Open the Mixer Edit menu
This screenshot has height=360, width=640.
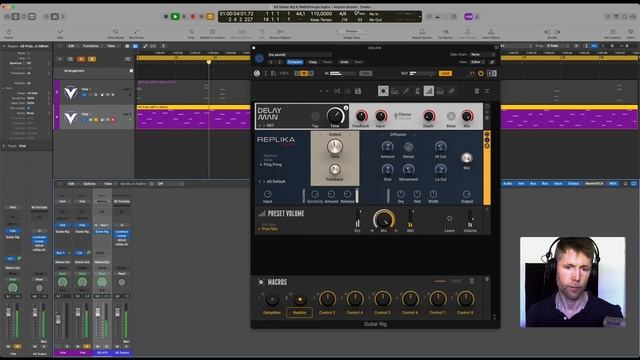[x=71, y=184]
